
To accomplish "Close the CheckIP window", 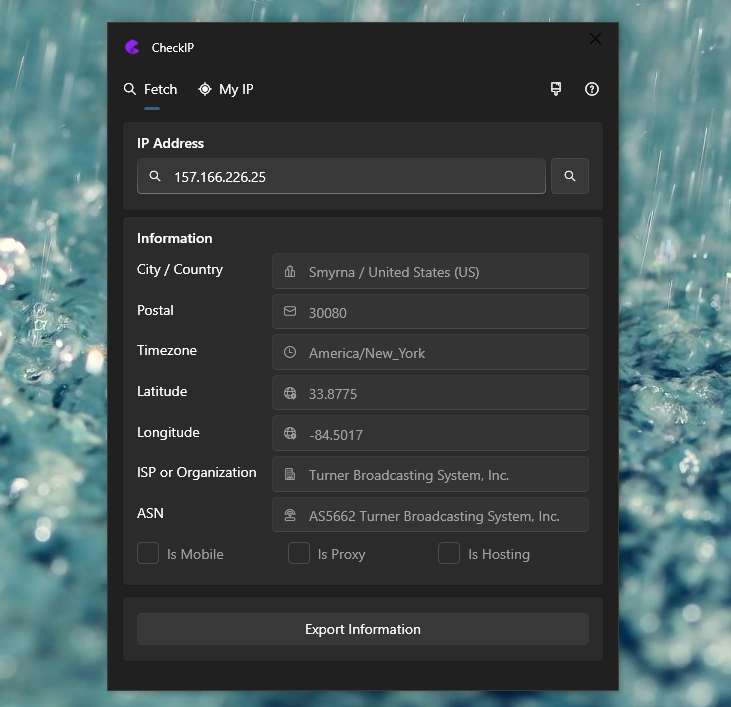I will tap(595, 39).
